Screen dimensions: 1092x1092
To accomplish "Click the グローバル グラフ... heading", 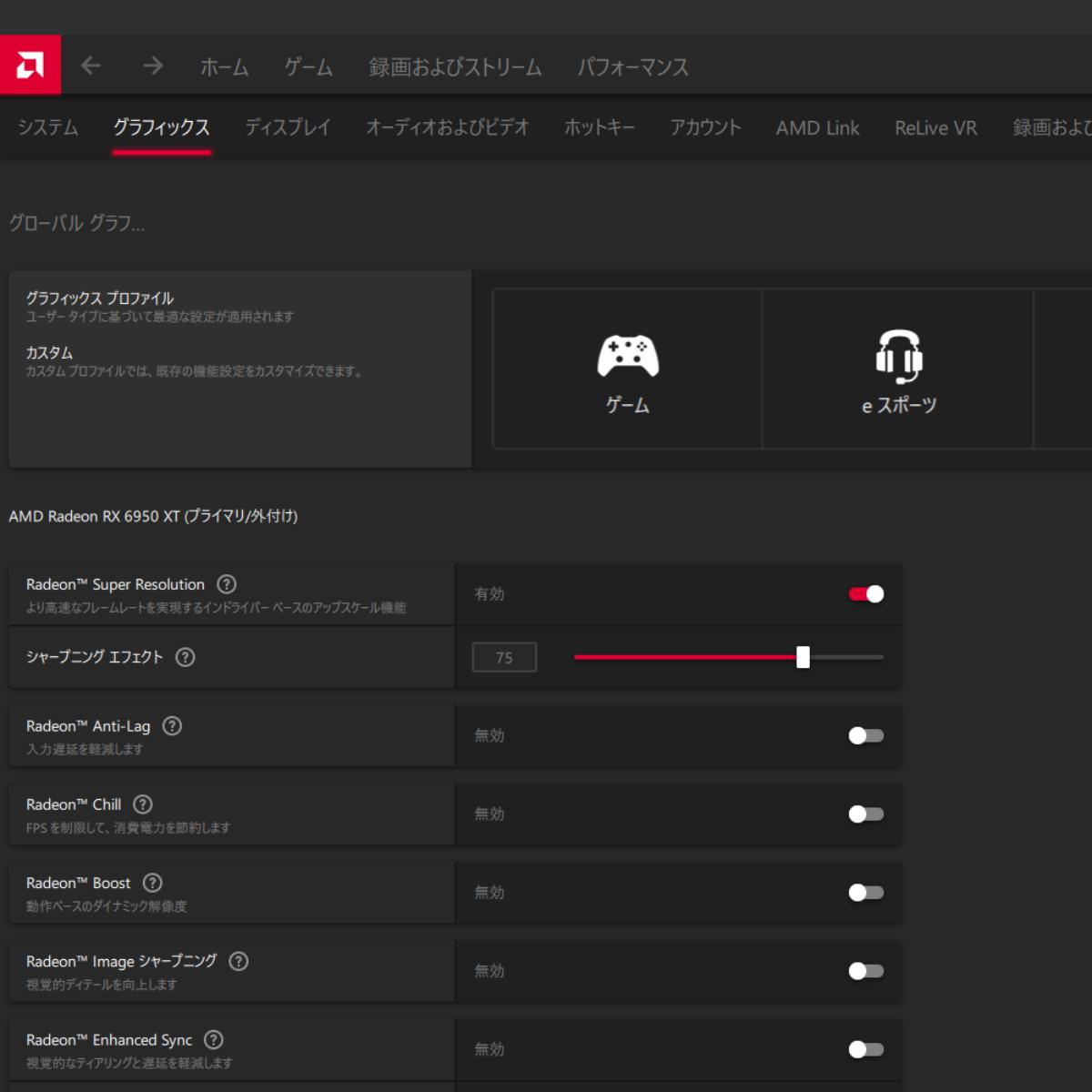I will tap(76, 223).
